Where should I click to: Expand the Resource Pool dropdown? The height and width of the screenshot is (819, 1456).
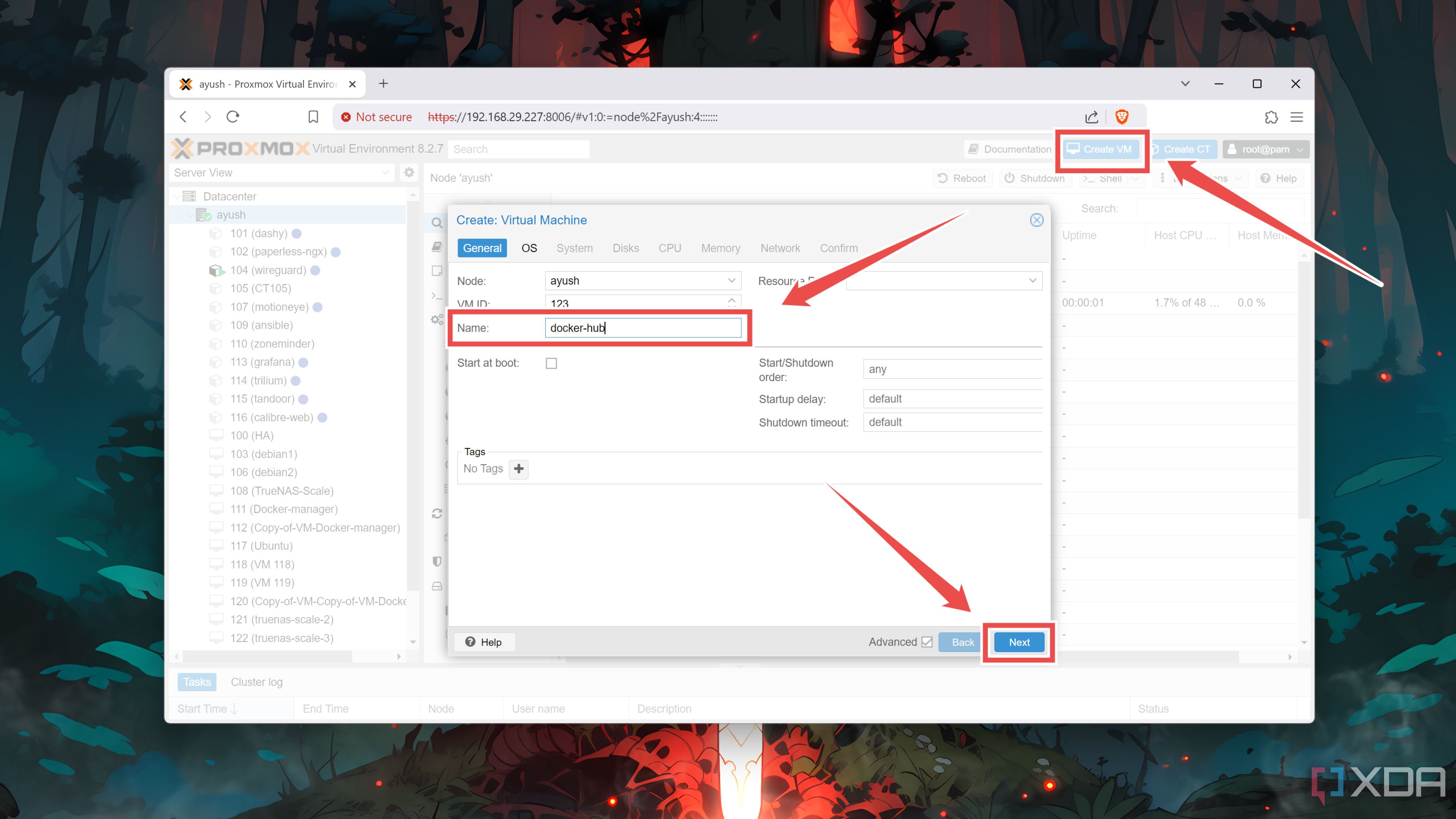(1033, 280)
